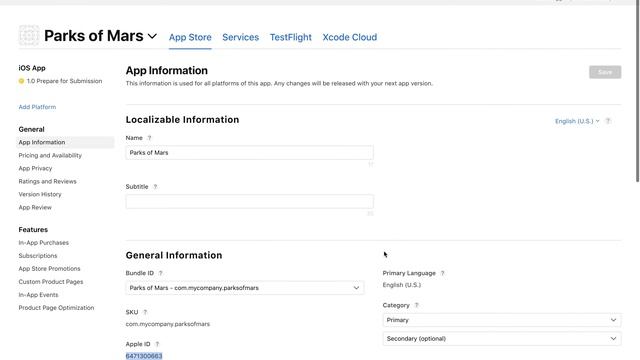The width and height of the screenshot is (640, 360).
Task: Open the English (U.S.) localization dropdown
Action: point(577,121)
